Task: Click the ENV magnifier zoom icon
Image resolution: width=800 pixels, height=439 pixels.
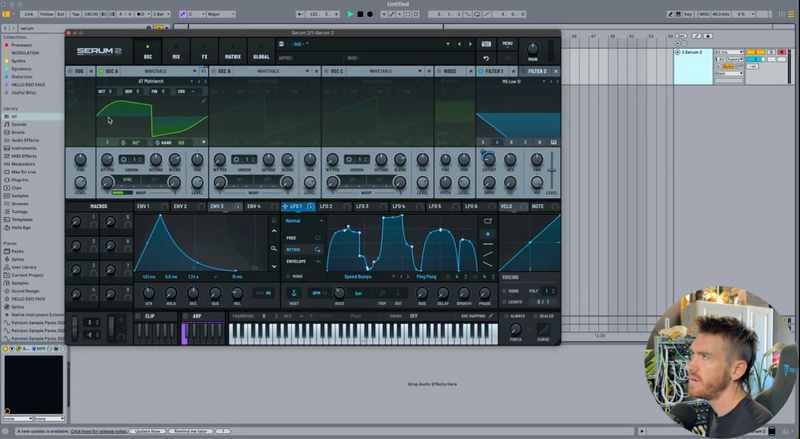Action: pos(274,249)
